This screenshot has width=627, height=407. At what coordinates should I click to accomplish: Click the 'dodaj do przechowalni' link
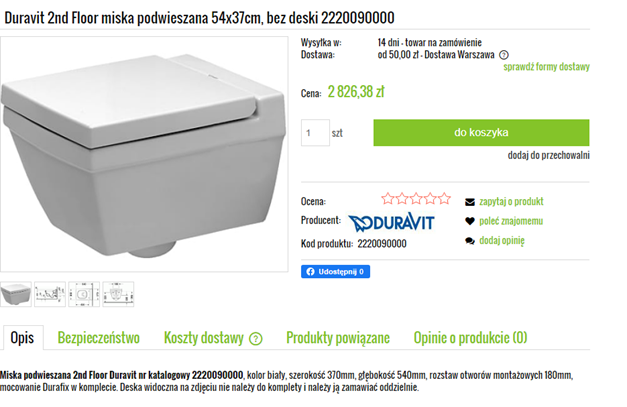point(548,155)
